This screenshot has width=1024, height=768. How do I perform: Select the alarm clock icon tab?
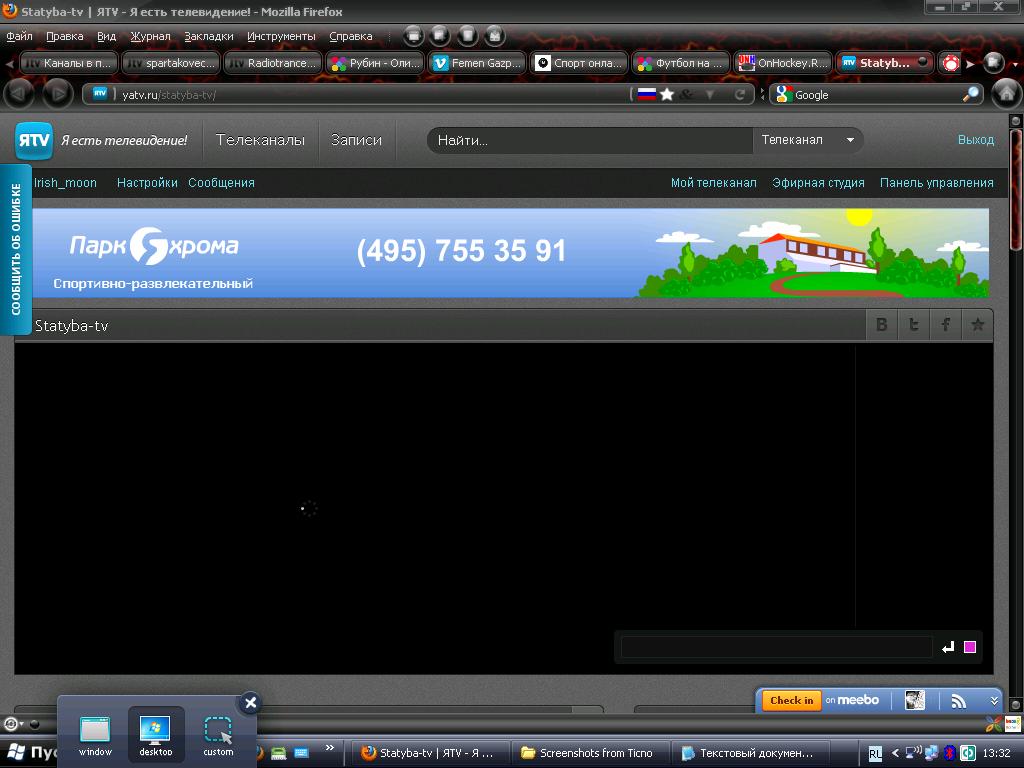(x=951, y=63)
